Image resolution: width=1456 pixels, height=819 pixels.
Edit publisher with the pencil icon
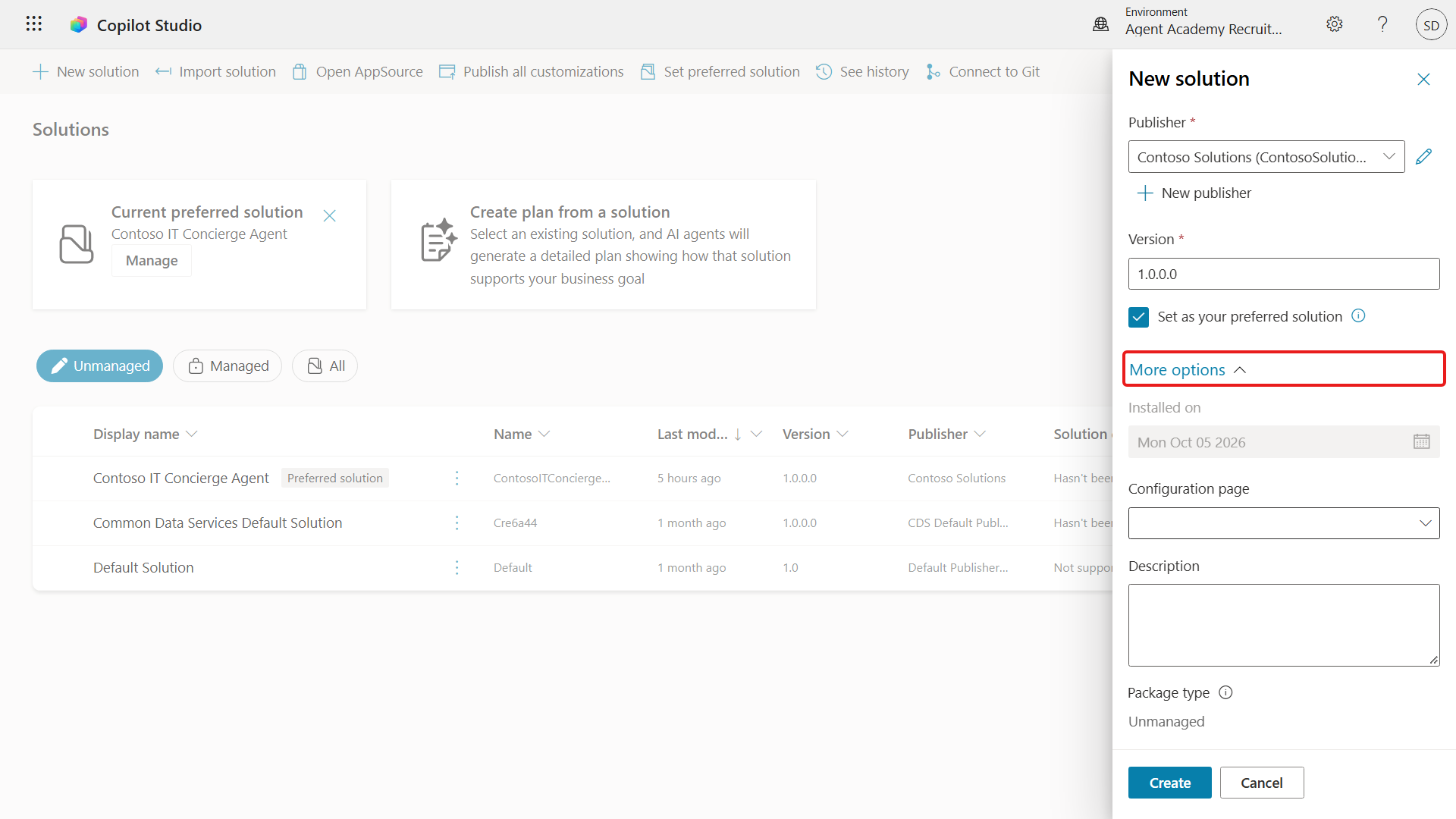tap(1423, 156)
